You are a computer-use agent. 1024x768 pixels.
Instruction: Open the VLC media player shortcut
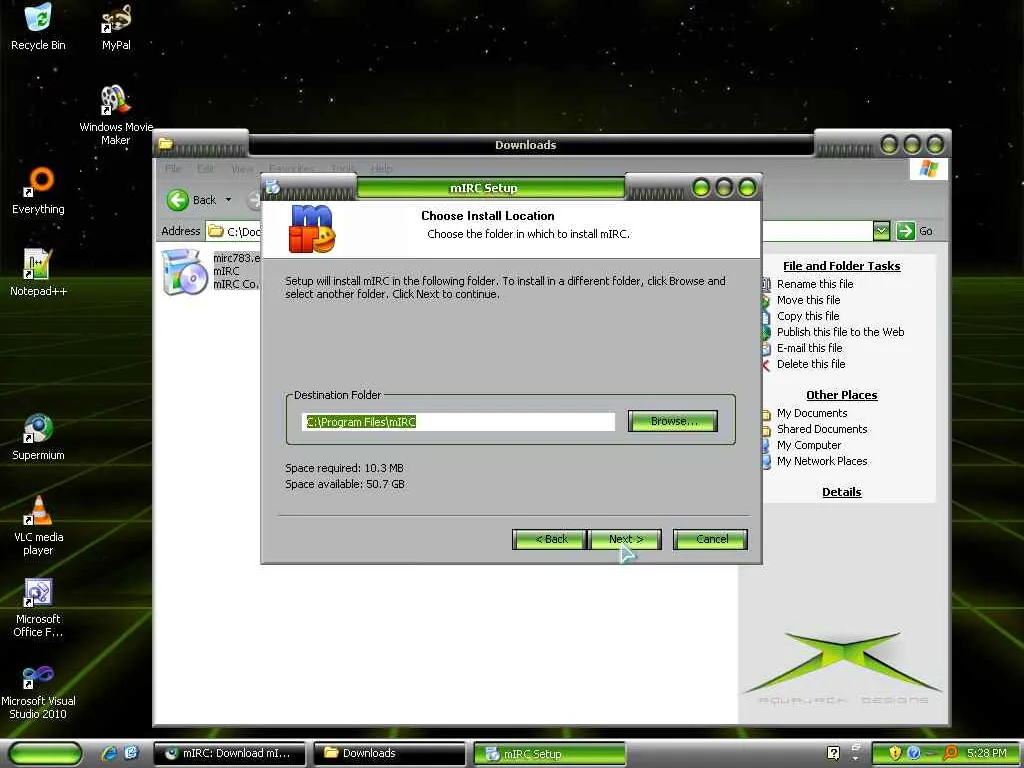pyautogui.click(x=39, y=526)
